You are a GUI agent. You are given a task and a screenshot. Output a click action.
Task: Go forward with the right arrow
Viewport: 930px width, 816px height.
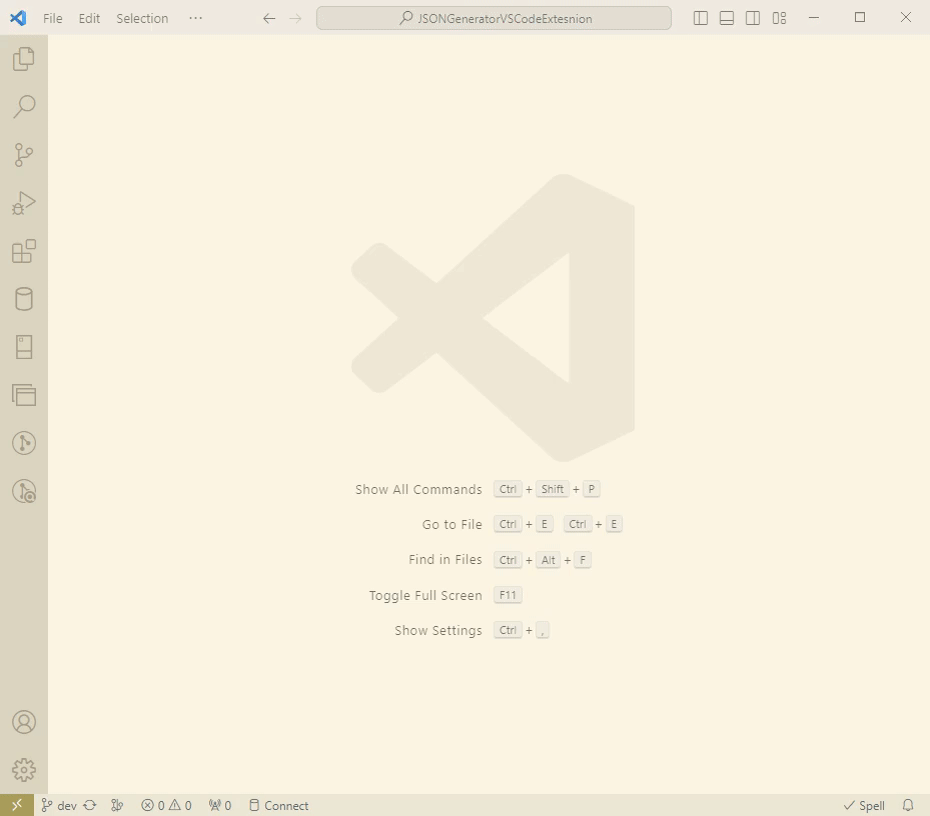pyautogui.click(x=295, y=18)
